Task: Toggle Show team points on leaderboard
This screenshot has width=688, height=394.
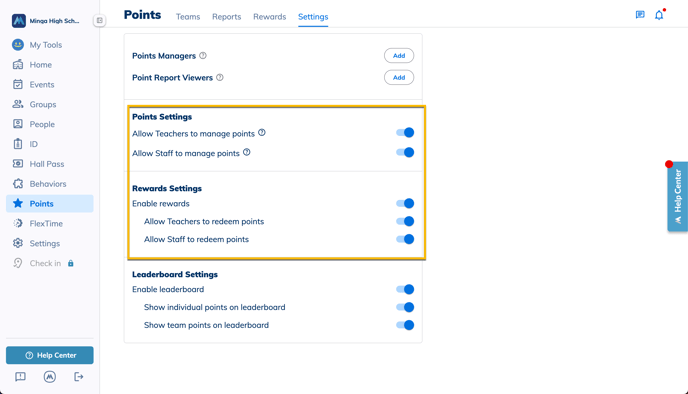Action: pos(405,325)
